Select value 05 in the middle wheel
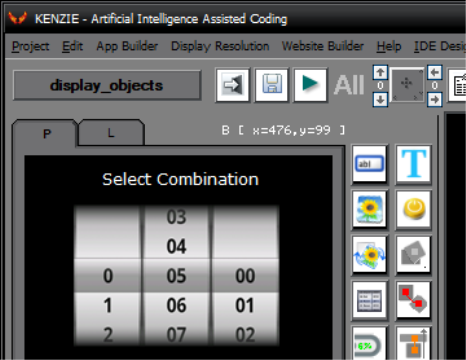466x360 pixels. pos(176,276)
